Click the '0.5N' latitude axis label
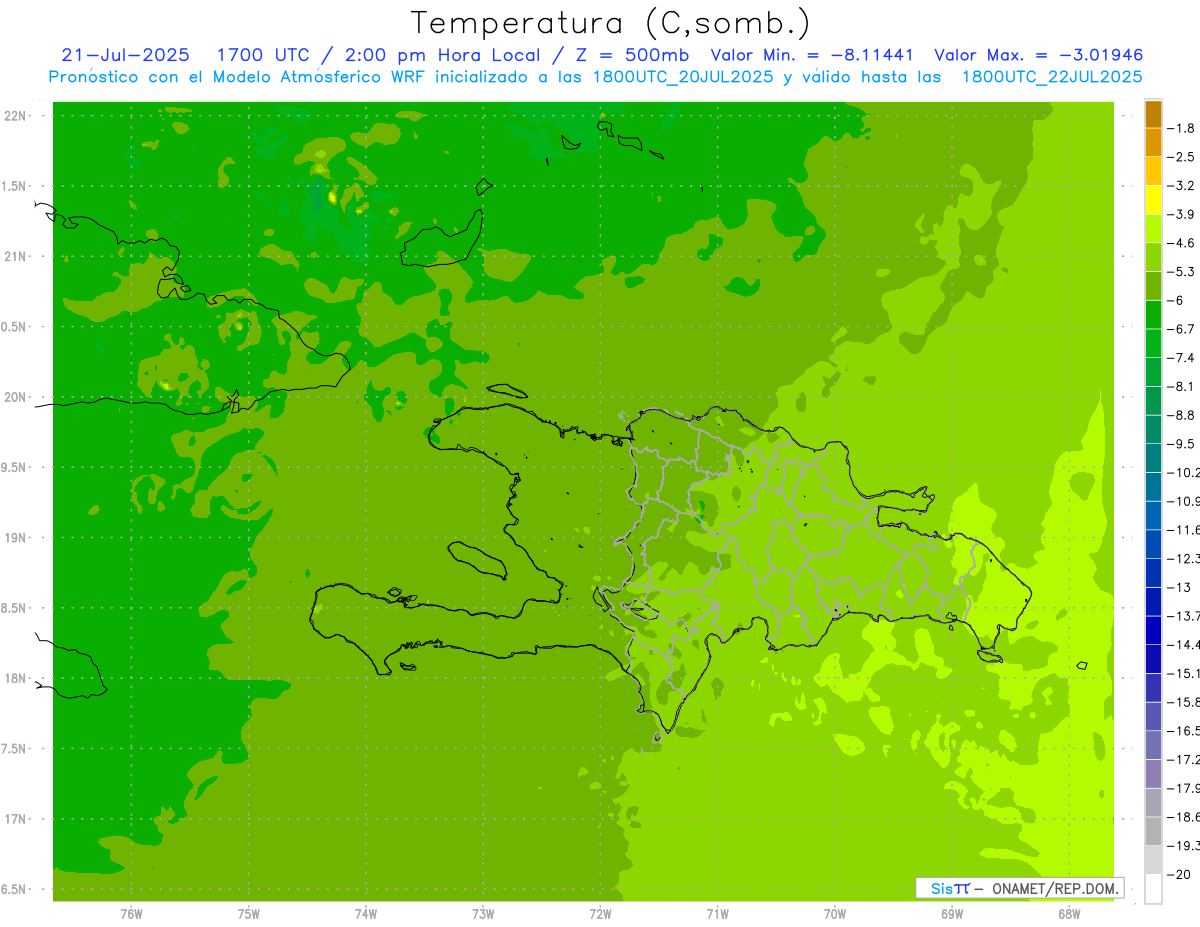Image resolution: width=1200 pixels, height=927 pixels. coord(15,327)
